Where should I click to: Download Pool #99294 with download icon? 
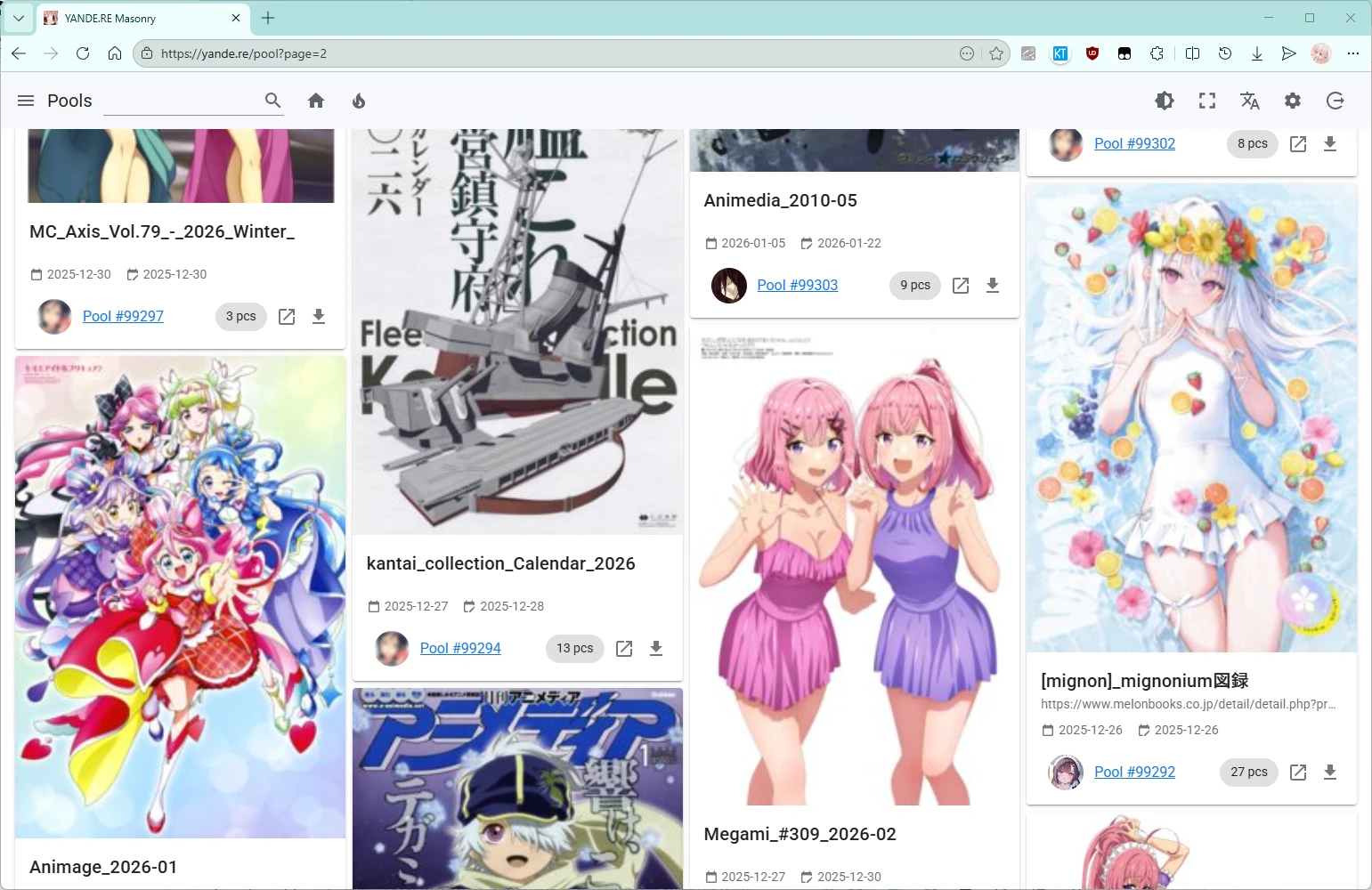[x=656, y=649]
